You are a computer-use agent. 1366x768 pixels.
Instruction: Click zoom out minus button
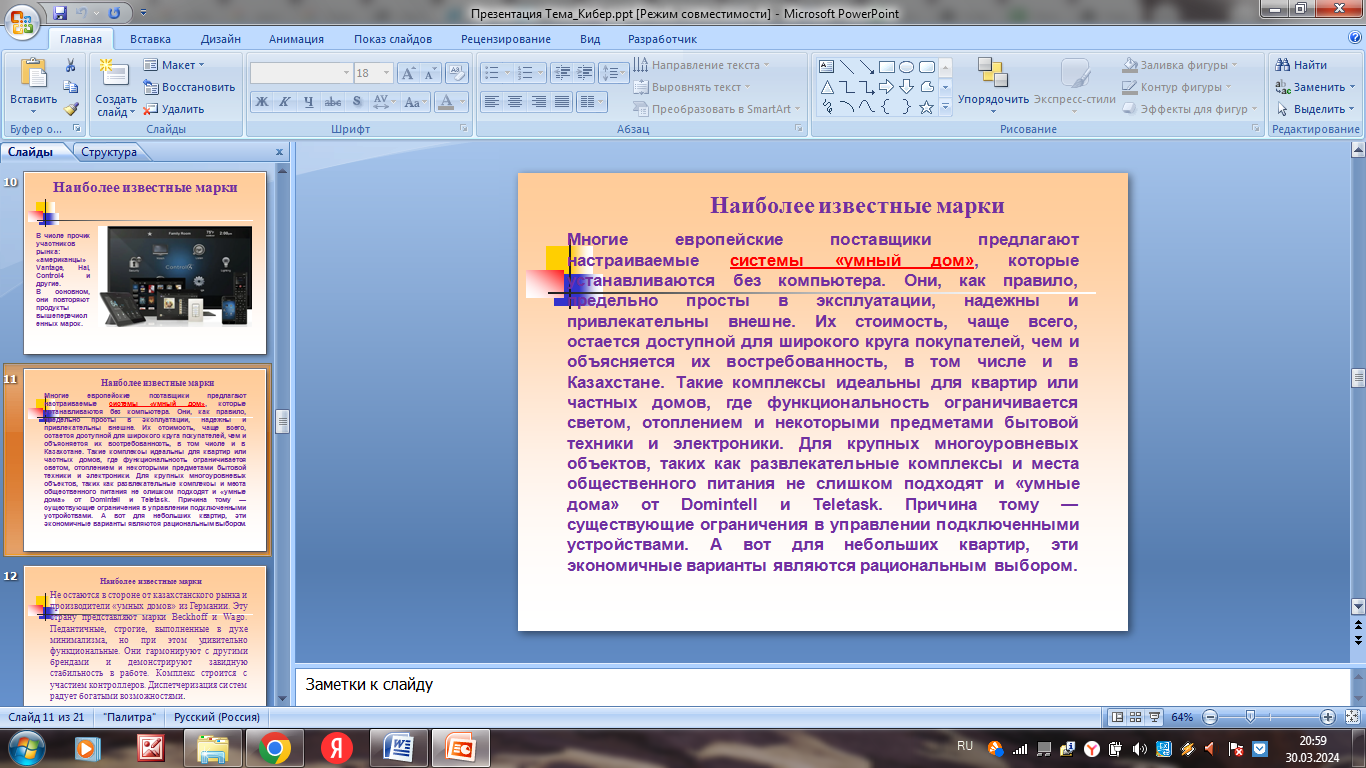click(x=1210, y=717)
